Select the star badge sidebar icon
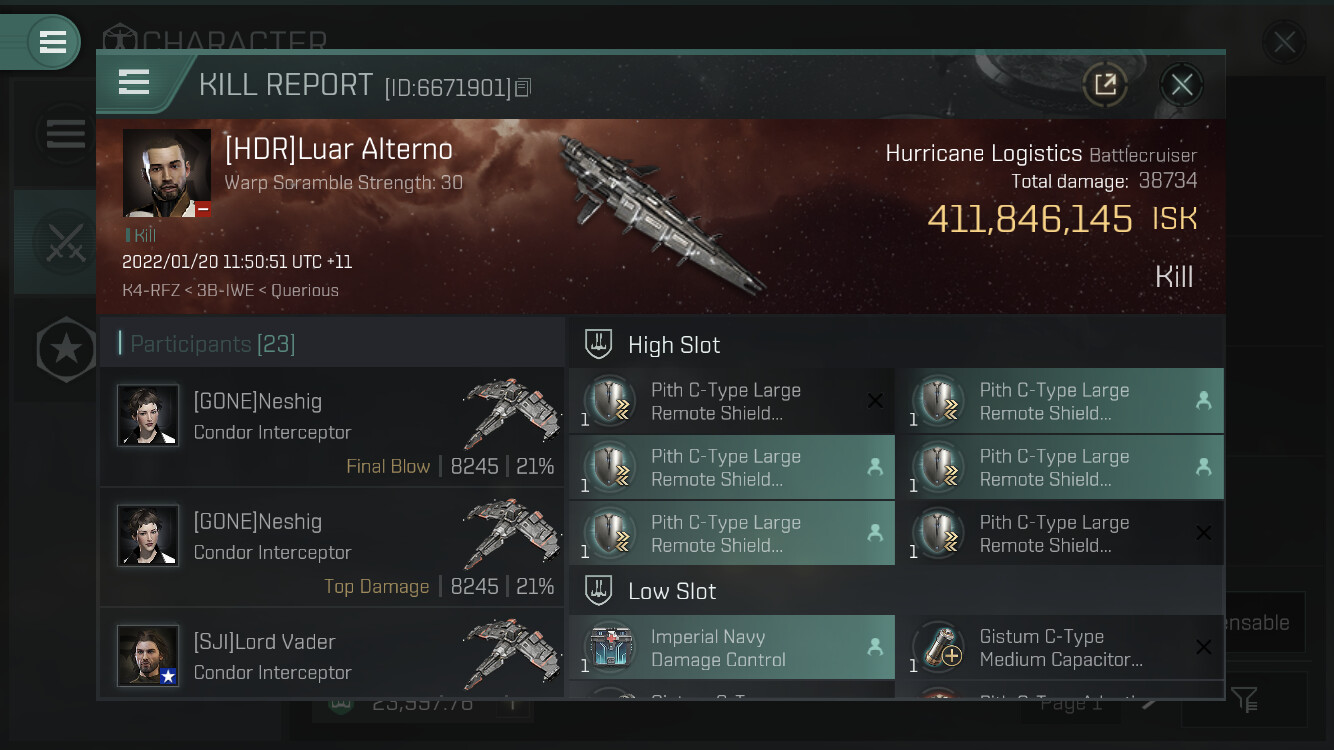 pyautogui.click(x=66, y=349)
